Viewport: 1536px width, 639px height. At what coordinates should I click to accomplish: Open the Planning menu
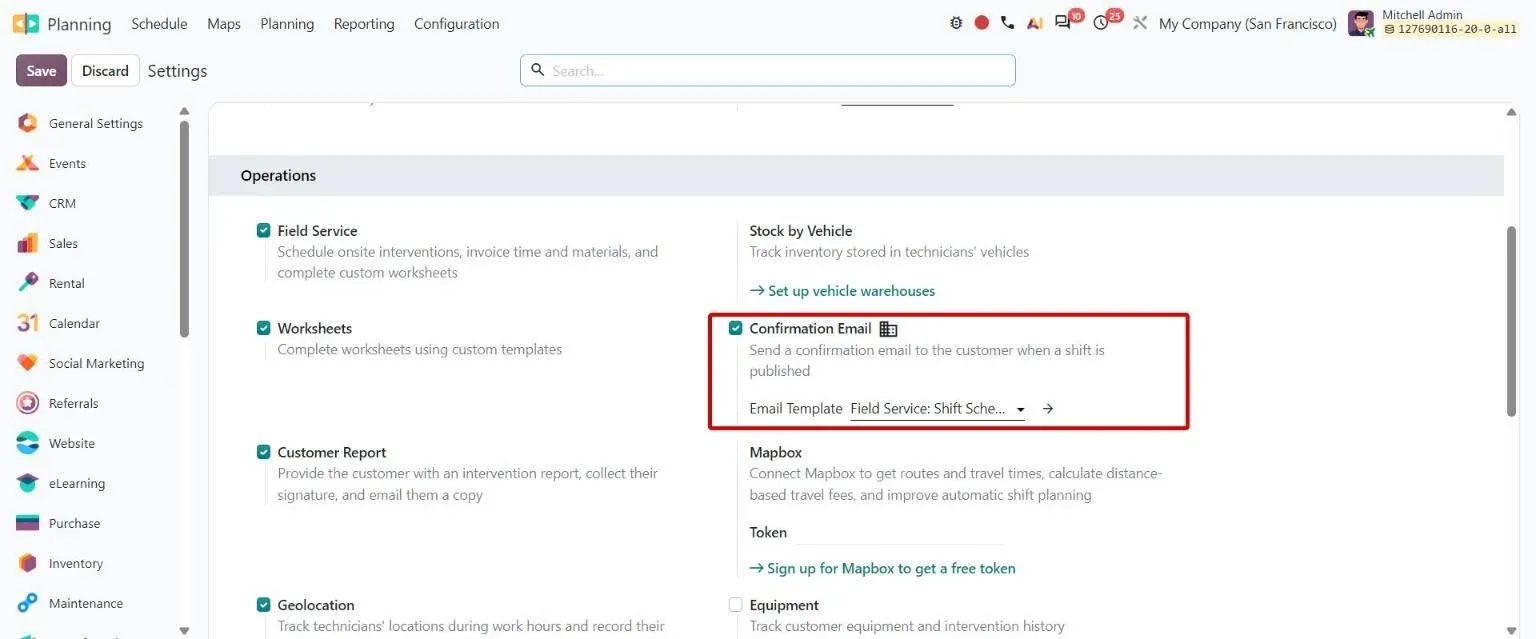(x=287, y=23)
